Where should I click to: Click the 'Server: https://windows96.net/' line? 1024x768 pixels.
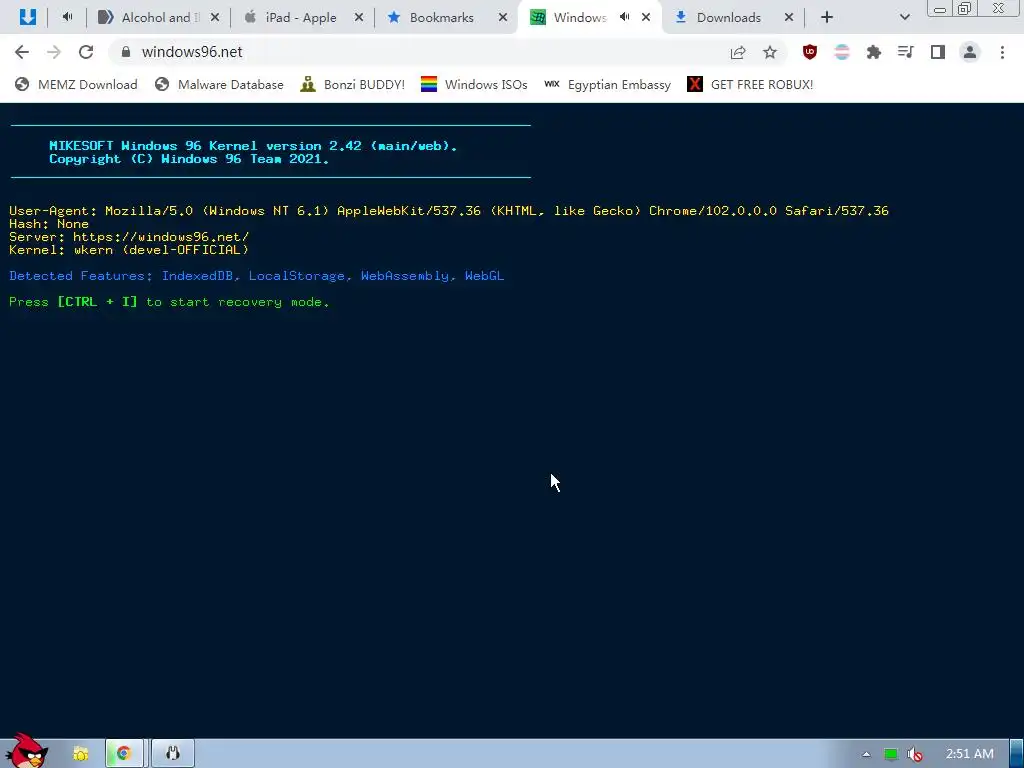coord(129,237)
